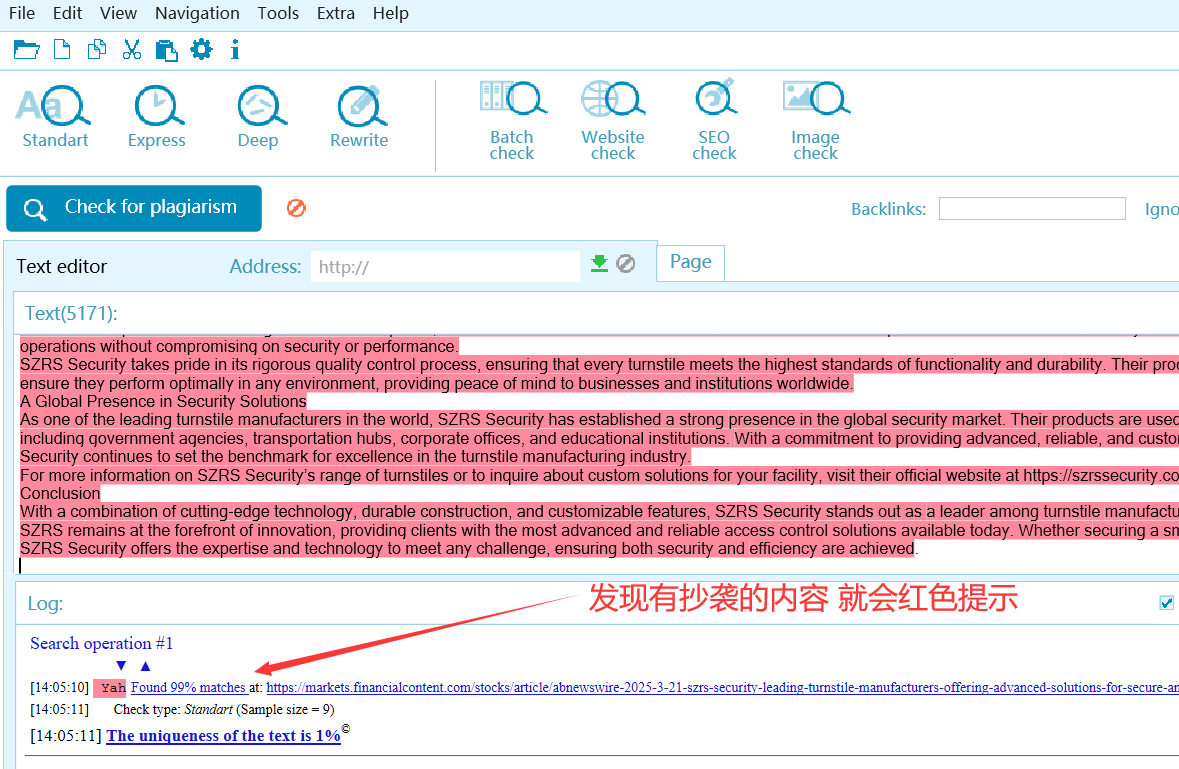Click the scissors cut icon
This screenshot has width=1179, height=769.
point(132,49)
